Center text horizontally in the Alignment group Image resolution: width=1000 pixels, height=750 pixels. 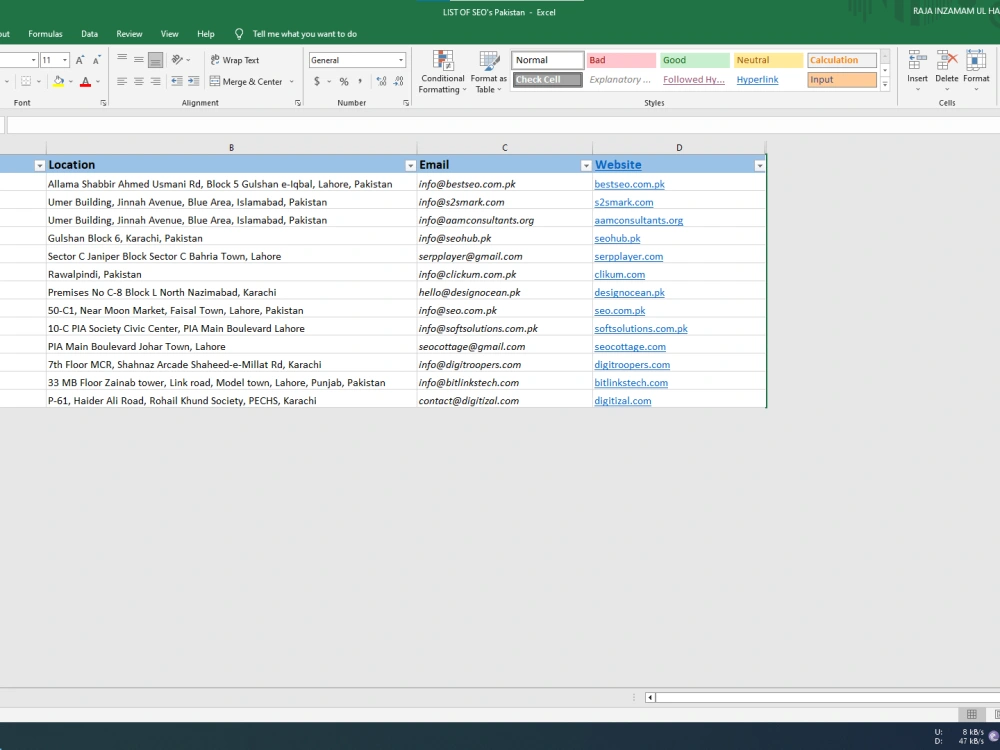coord(138,81)
